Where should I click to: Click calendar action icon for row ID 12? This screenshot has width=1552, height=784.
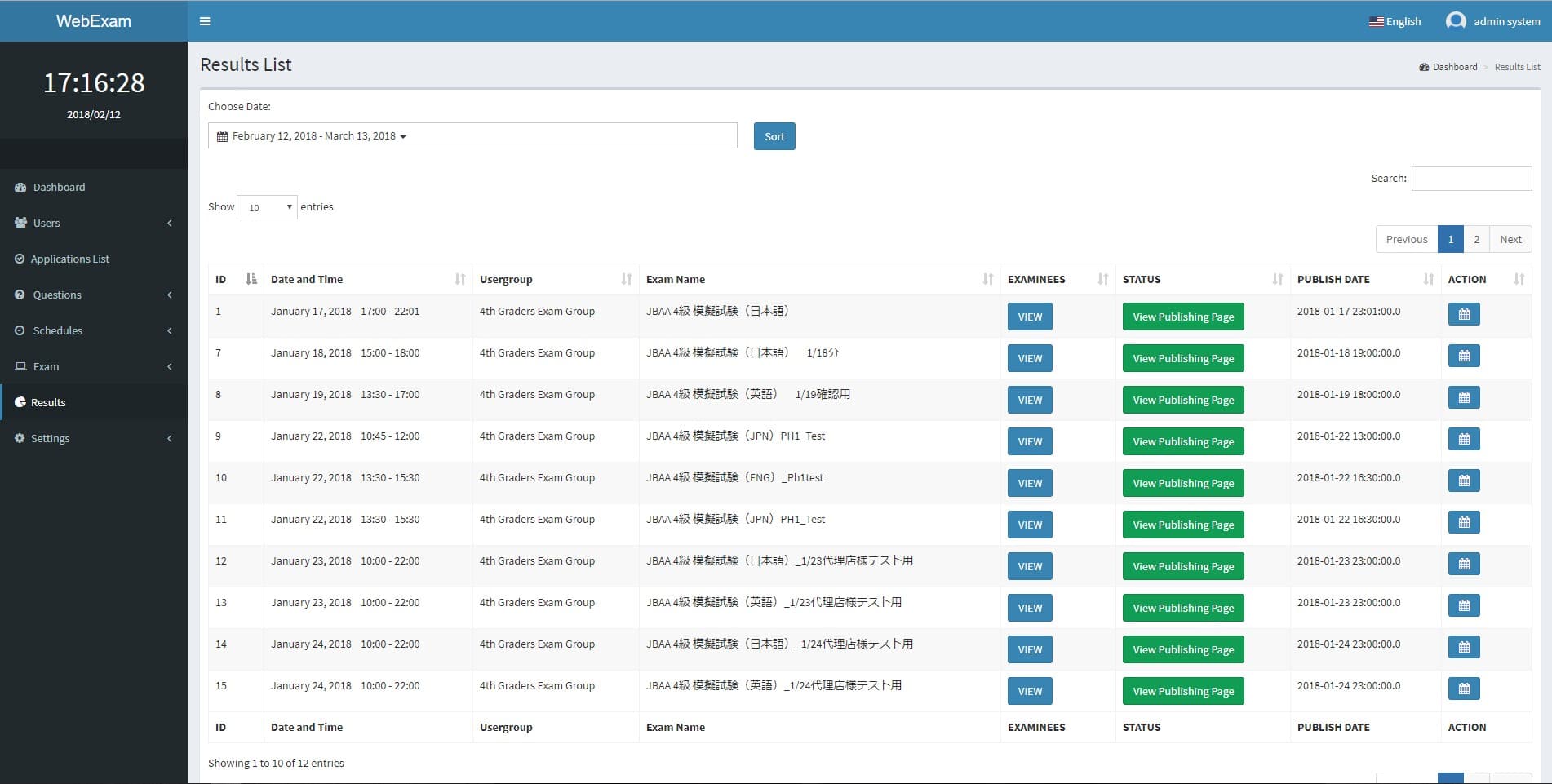pyautogui.click(x=1464, y=564)
